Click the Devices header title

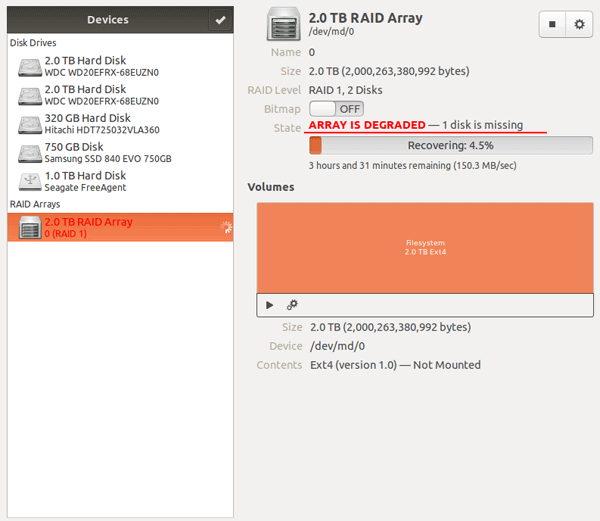click(108, 20)
